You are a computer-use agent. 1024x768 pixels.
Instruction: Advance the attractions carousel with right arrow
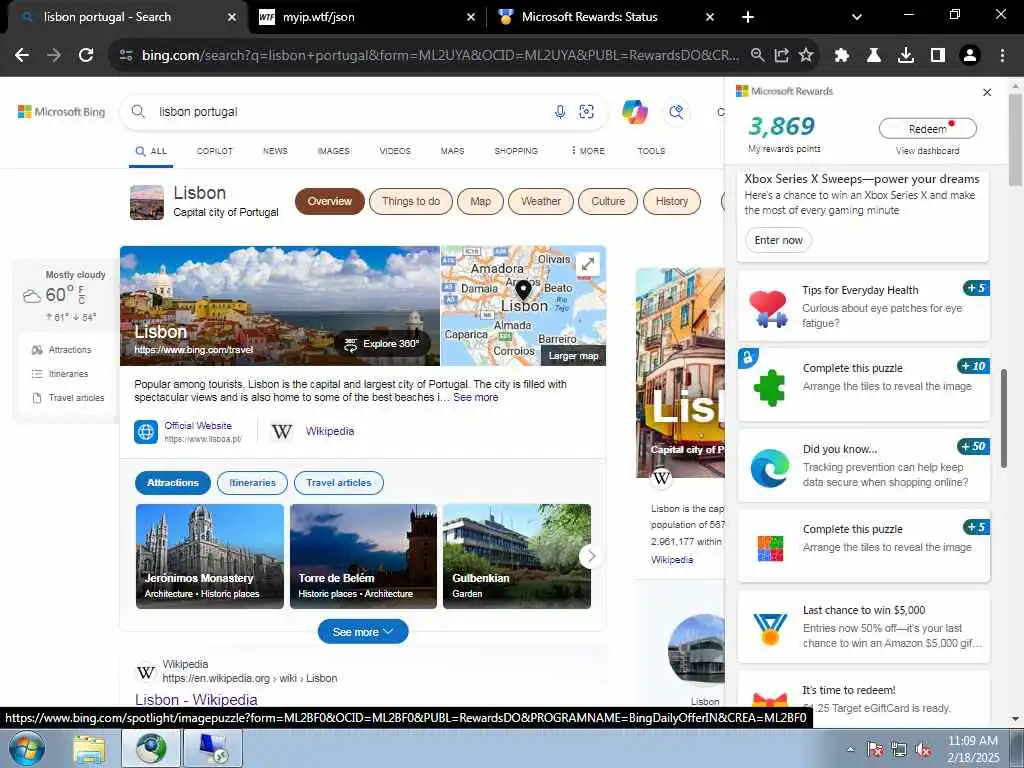click(x=590, y=556)
